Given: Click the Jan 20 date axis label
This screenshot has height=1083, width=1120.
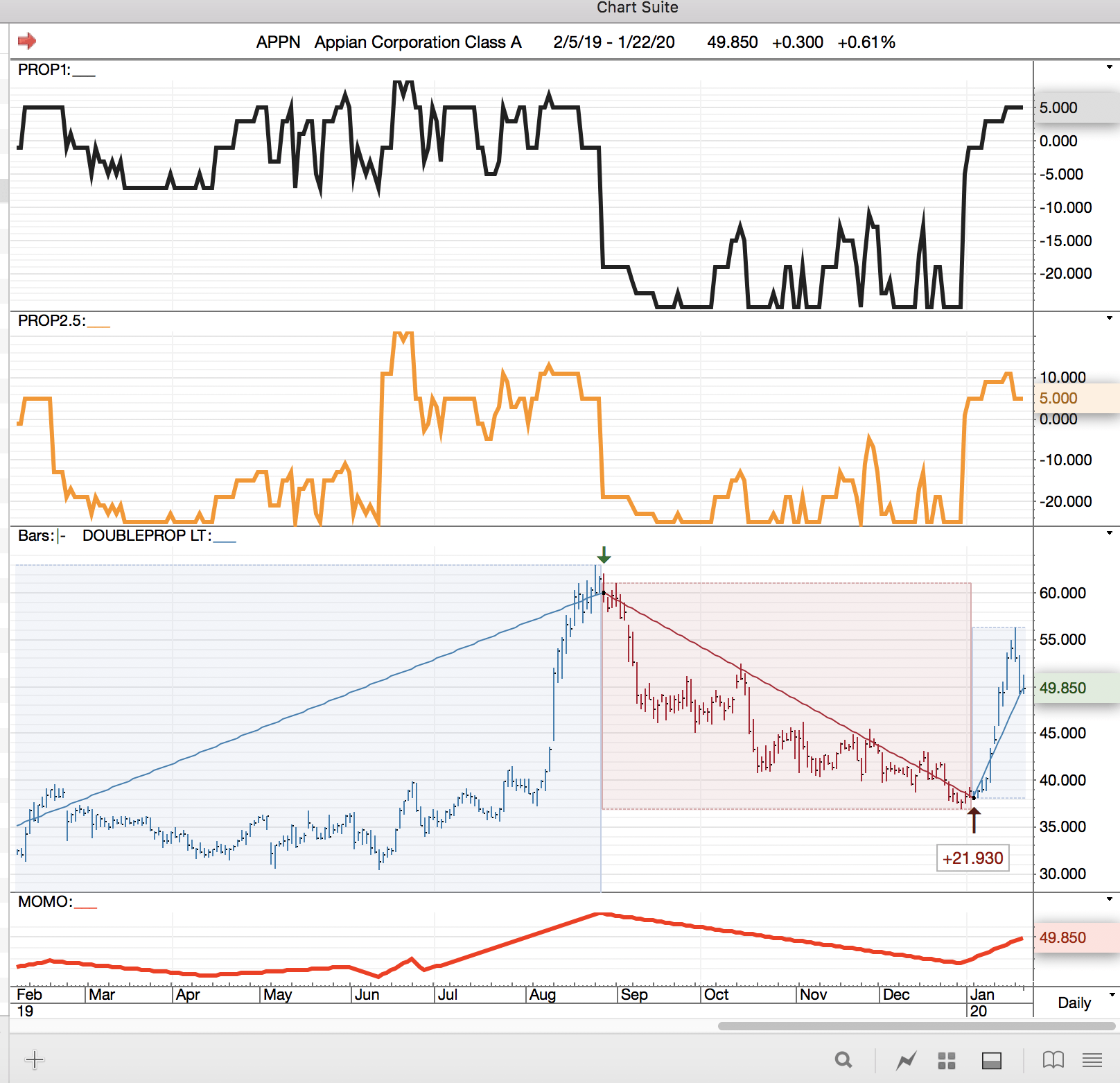Looking at the screenshot, I should click(x=982, y=1003).
